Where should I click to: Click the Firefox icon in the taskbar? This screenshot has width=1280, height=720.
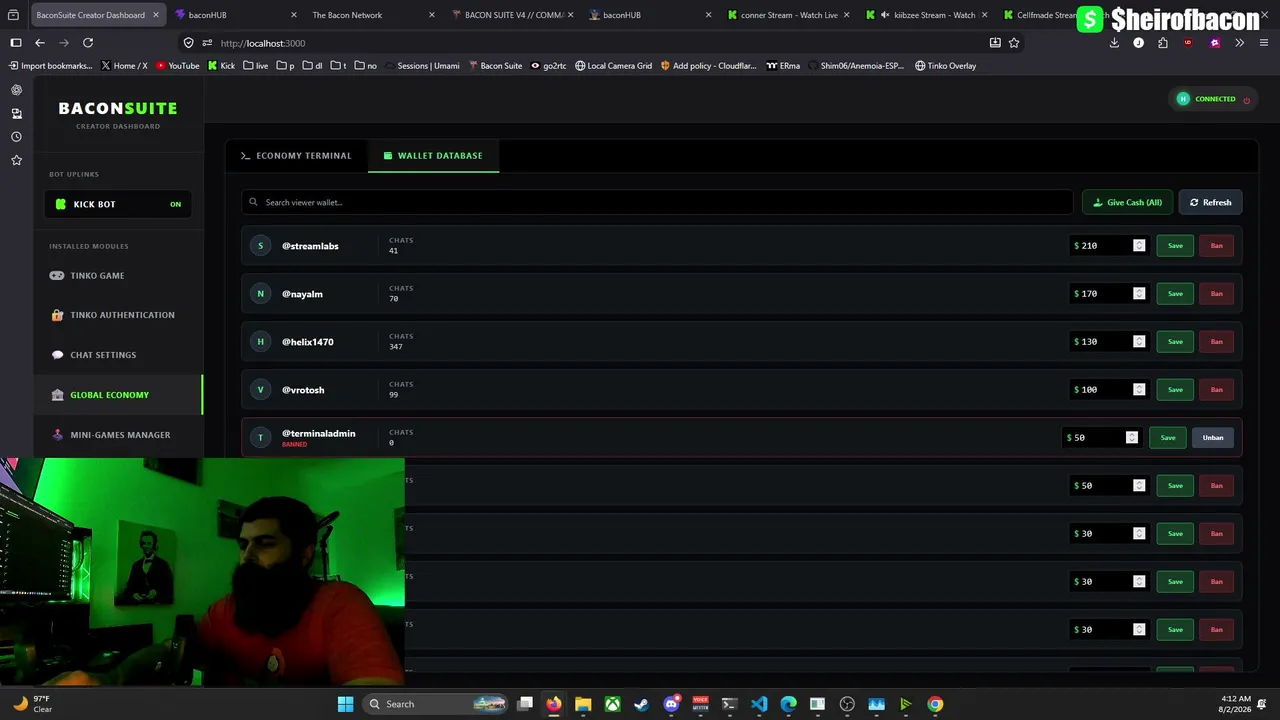coord(554,704)
